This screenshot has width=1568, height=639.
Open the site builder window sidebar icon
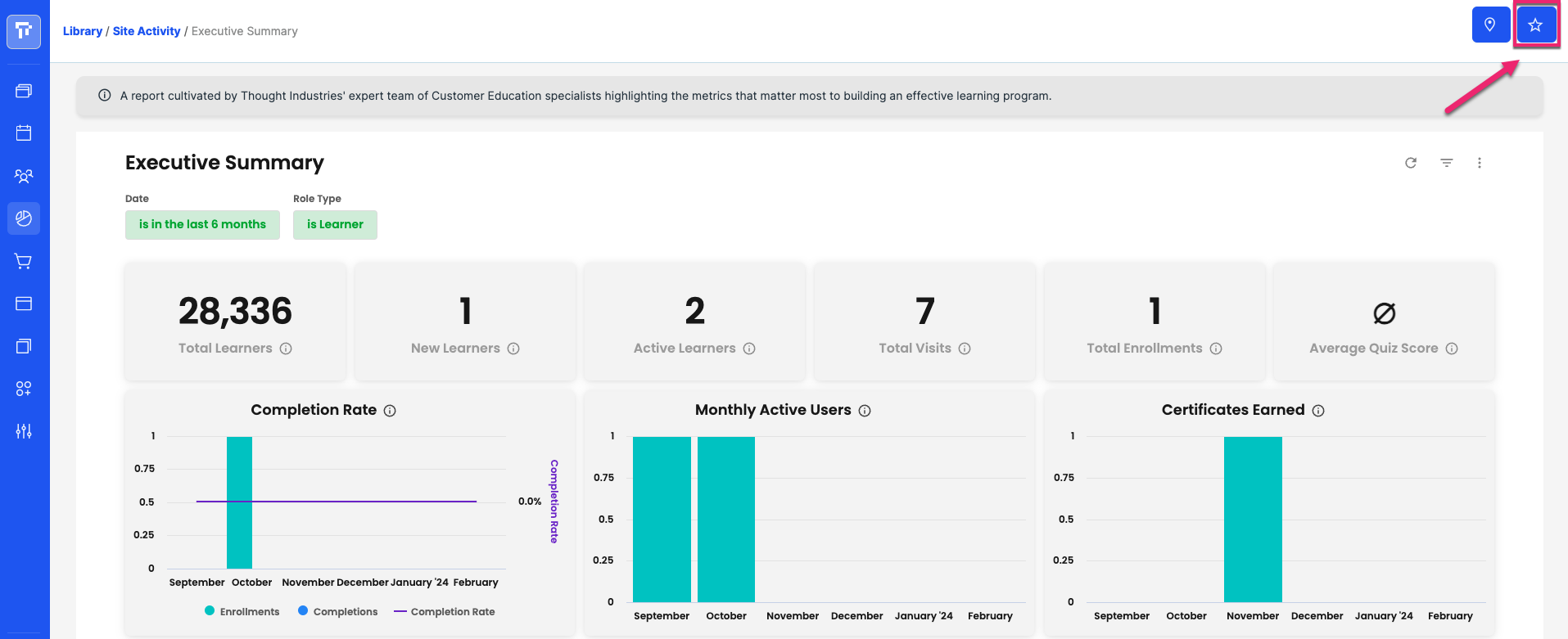point(24,304)
